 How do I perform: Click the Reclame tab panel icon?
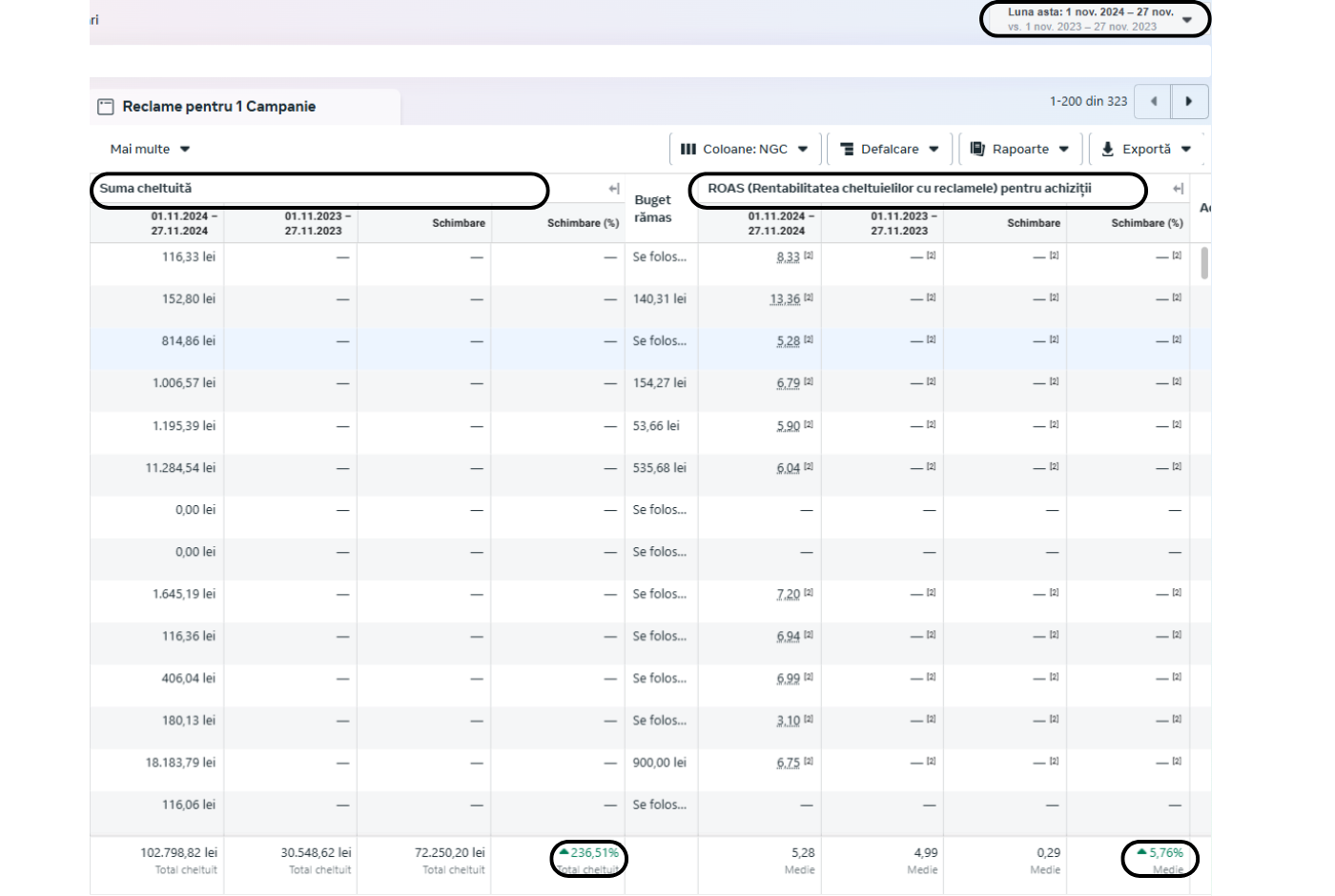(x=106, y=107)
